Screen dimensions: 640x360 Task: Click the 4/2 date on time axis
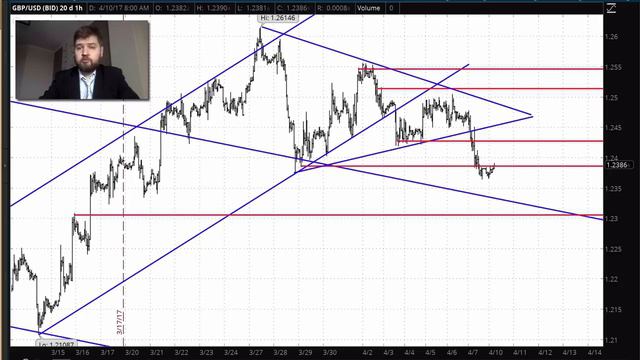point(367,352)
